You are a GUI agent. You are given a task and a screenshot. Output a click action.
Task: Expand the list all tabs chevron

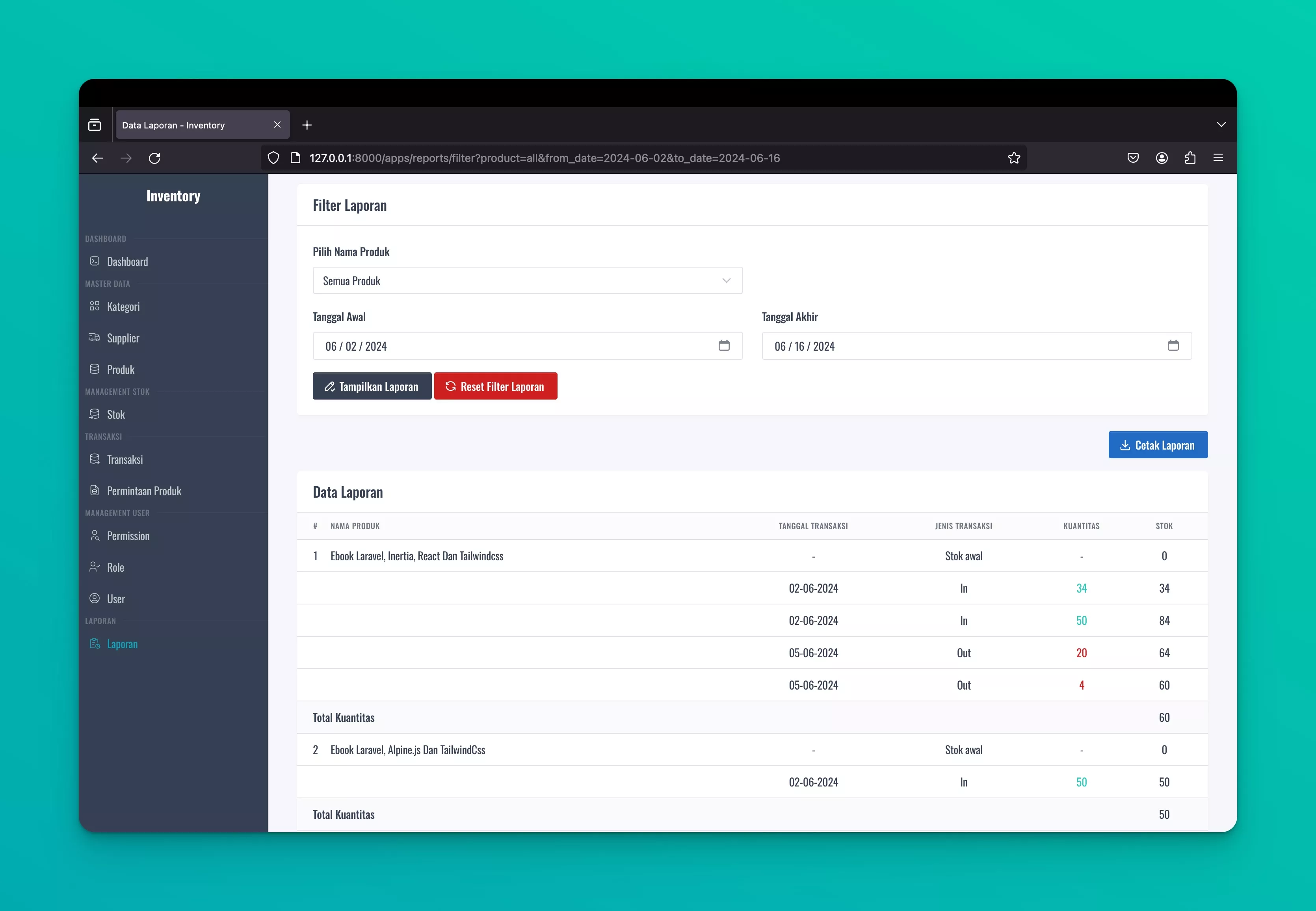coord(1221,125)
